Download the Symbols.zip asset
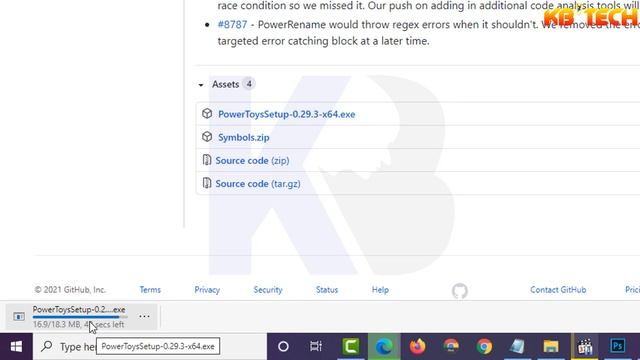Viewport: 640px width, 360px height. pos(244,138)
